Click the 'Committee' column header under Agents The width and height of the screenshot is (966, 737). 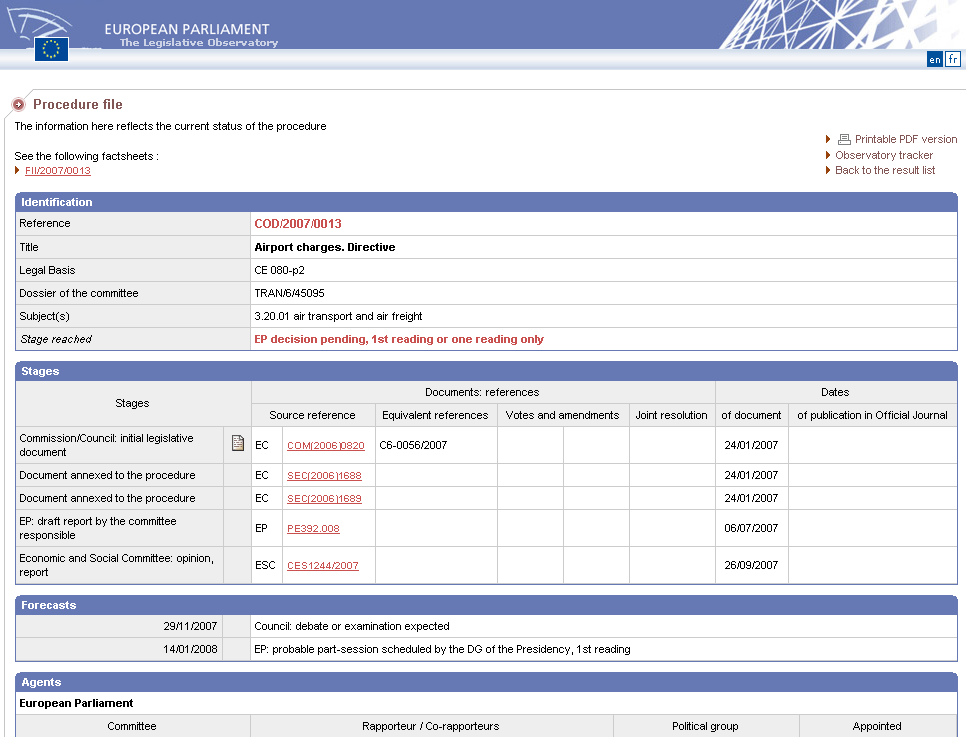[x=132, y=727]
